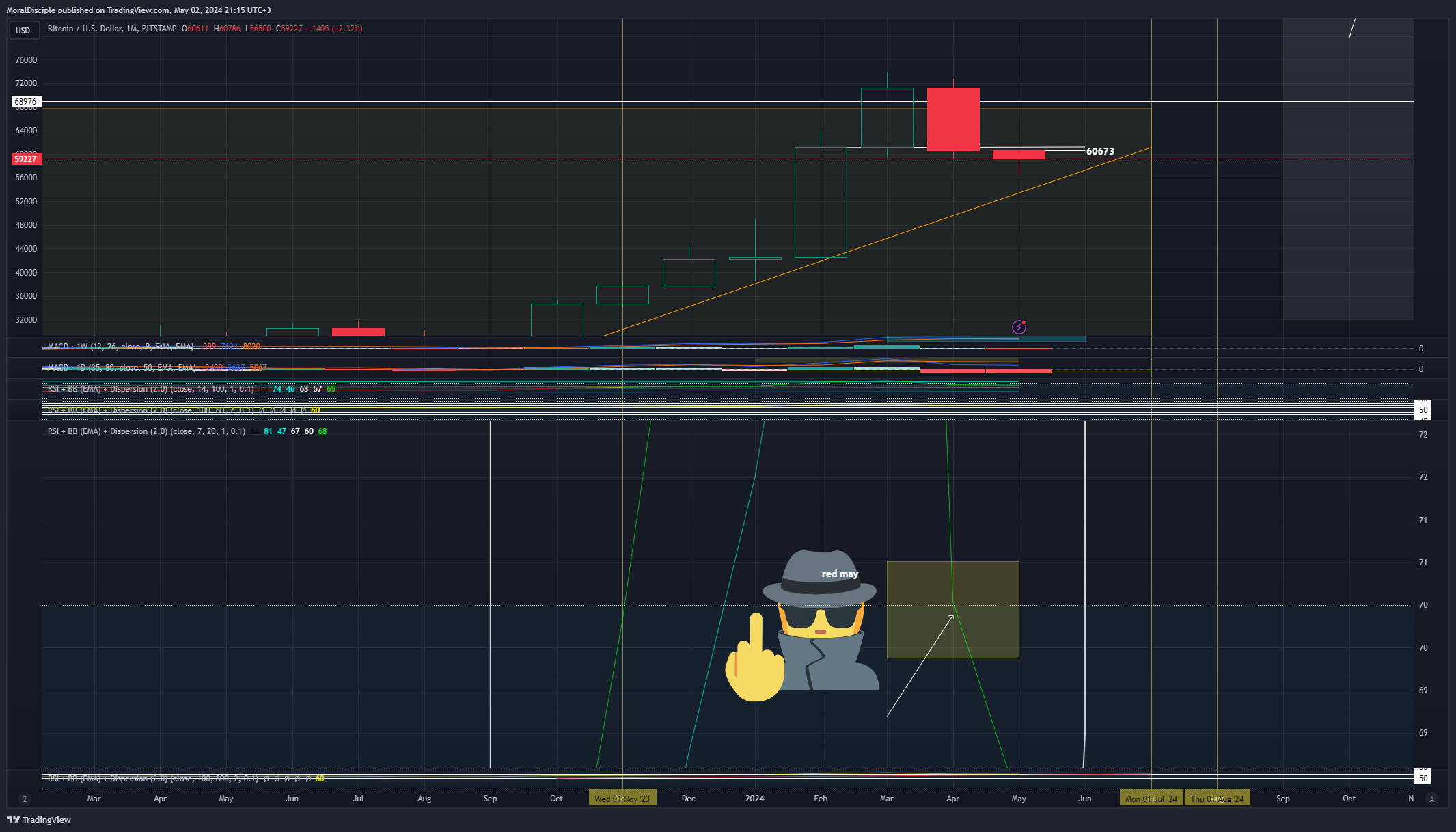Click the Bitcoin / U.S. Dollar symbol title
The height and width of the screenshot is (832, 1456).
coord(112,29)
